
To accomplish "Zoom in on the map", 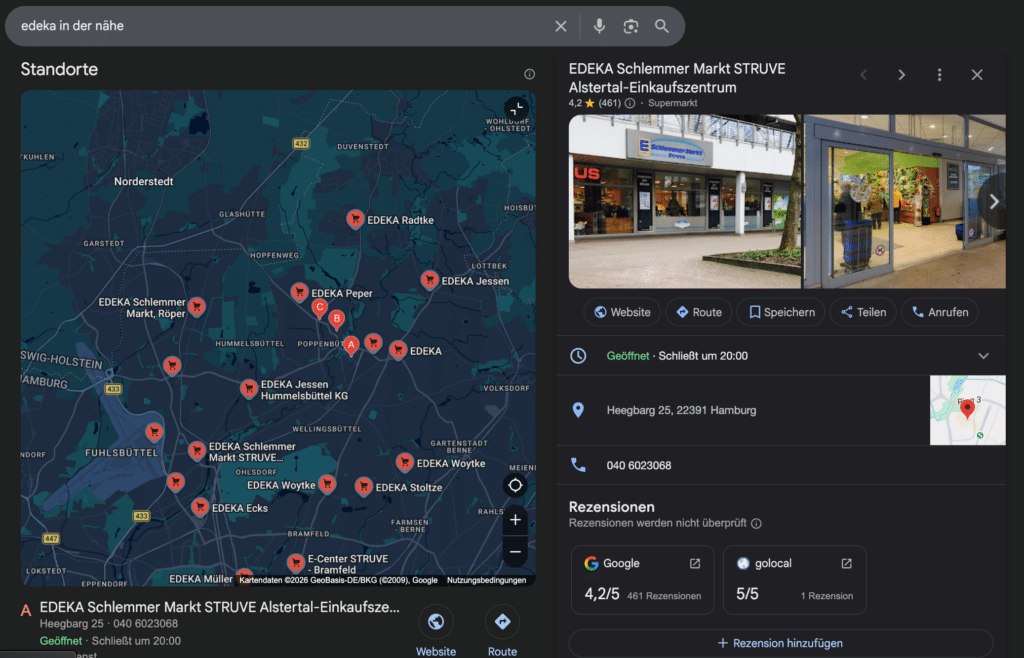I will [x=515, y=520].
